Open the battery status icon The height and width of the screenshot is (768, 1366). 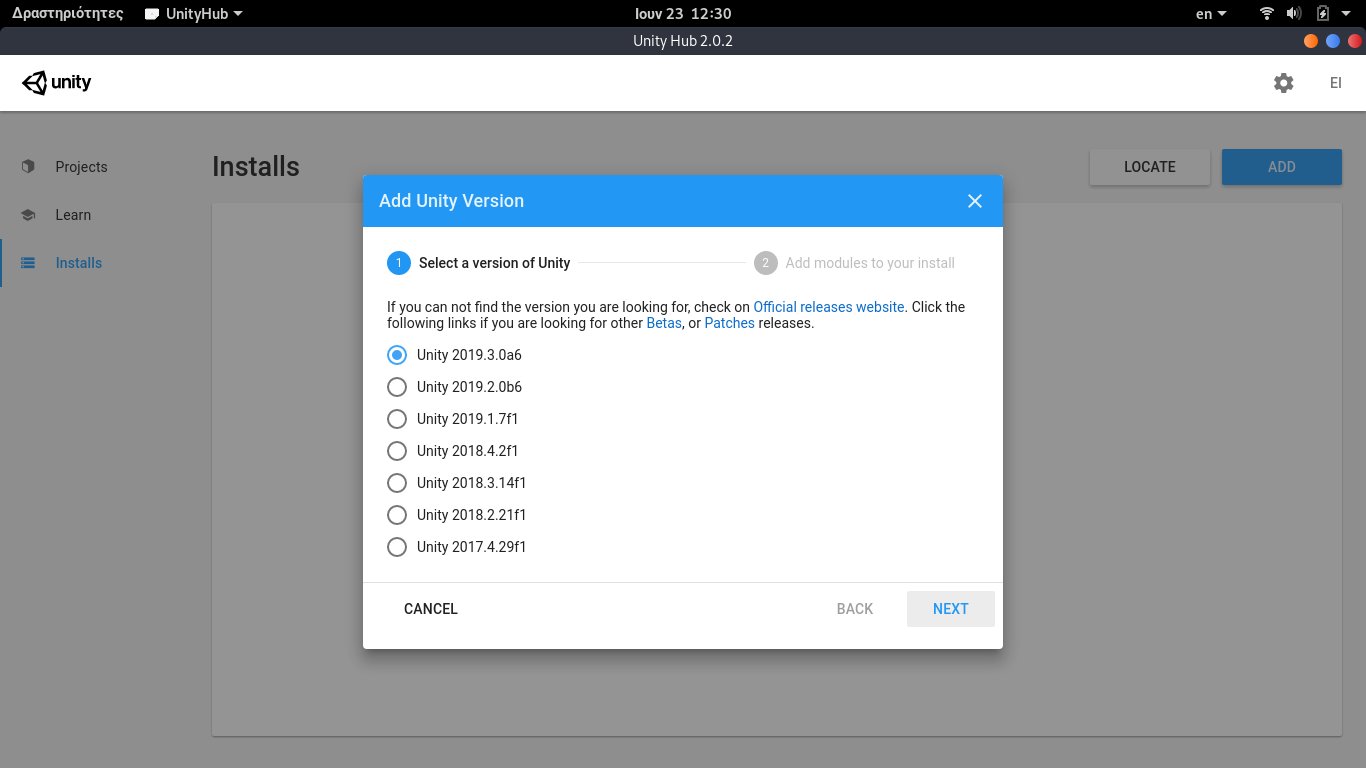click(x=1323, y=13)
